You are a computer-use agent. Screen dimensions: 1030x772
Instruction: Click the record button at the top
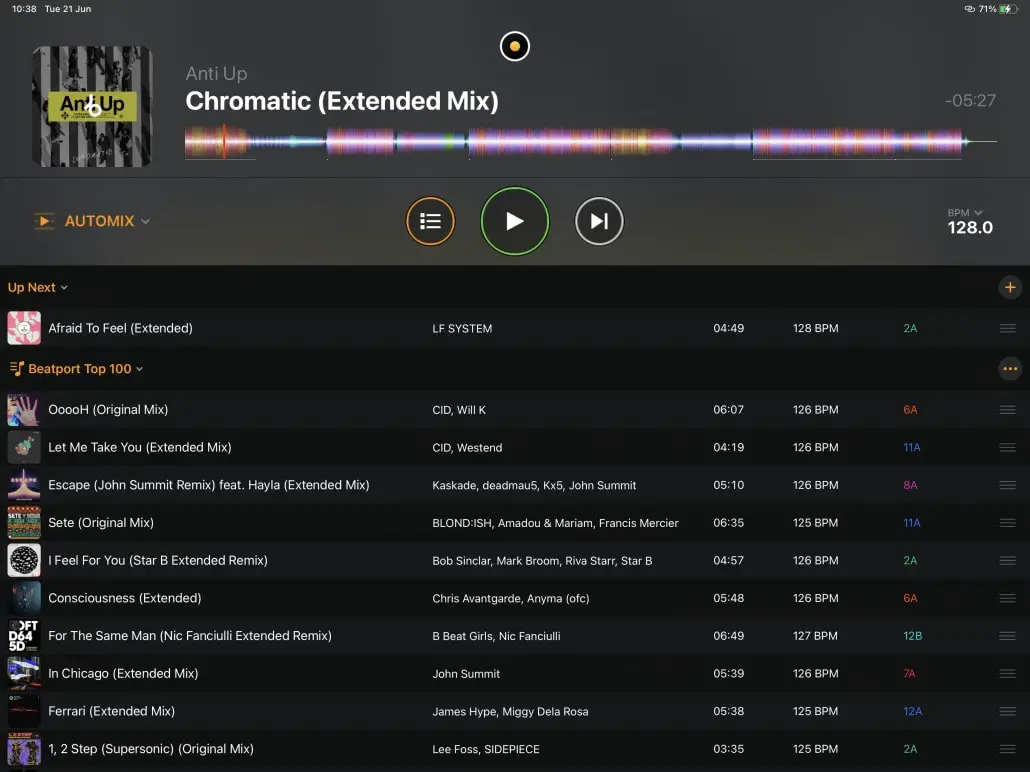pos(514,46)
